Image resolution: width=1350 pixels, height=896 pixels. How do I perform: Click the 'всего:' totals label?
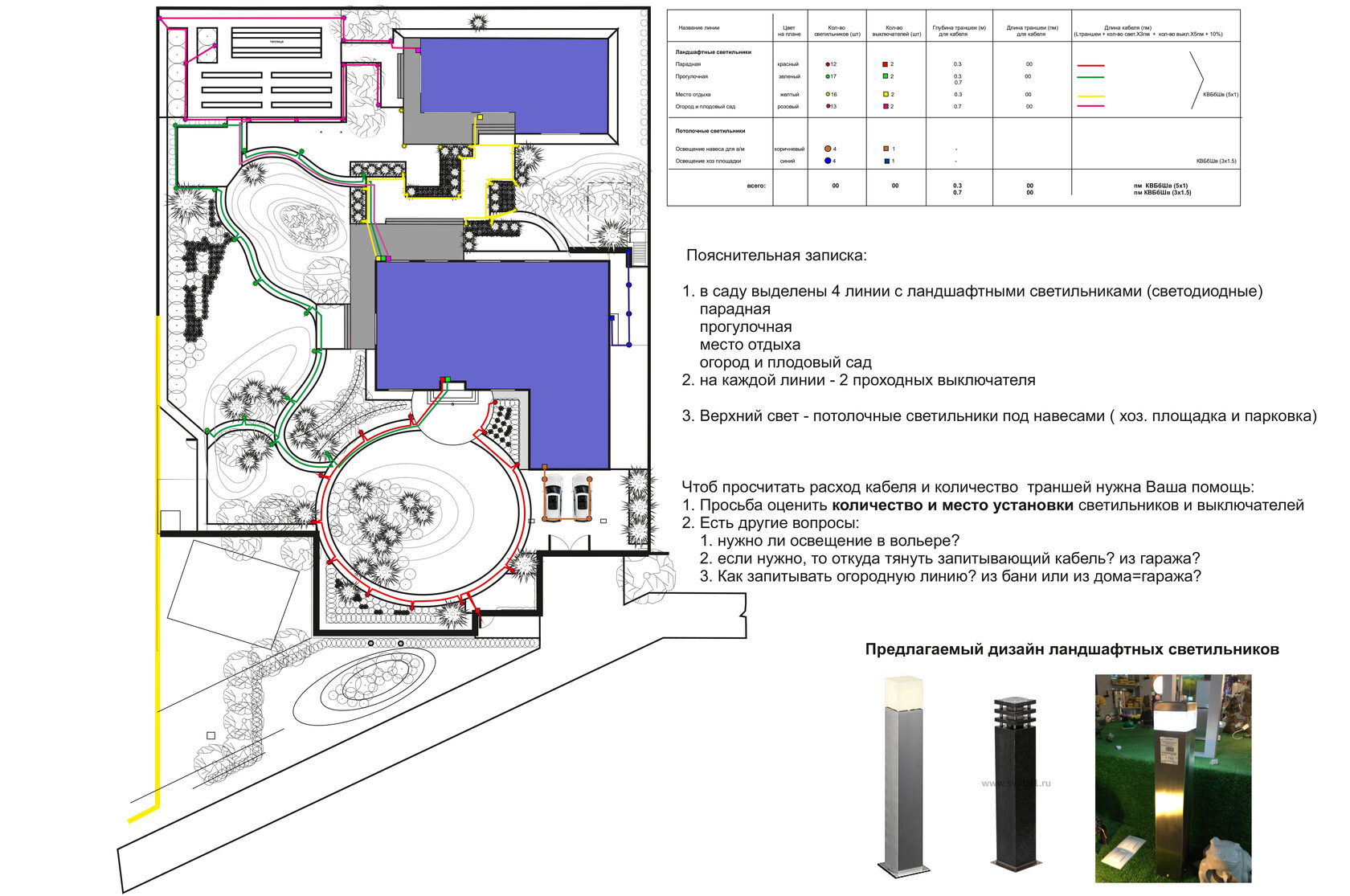[x=756, y=186]
